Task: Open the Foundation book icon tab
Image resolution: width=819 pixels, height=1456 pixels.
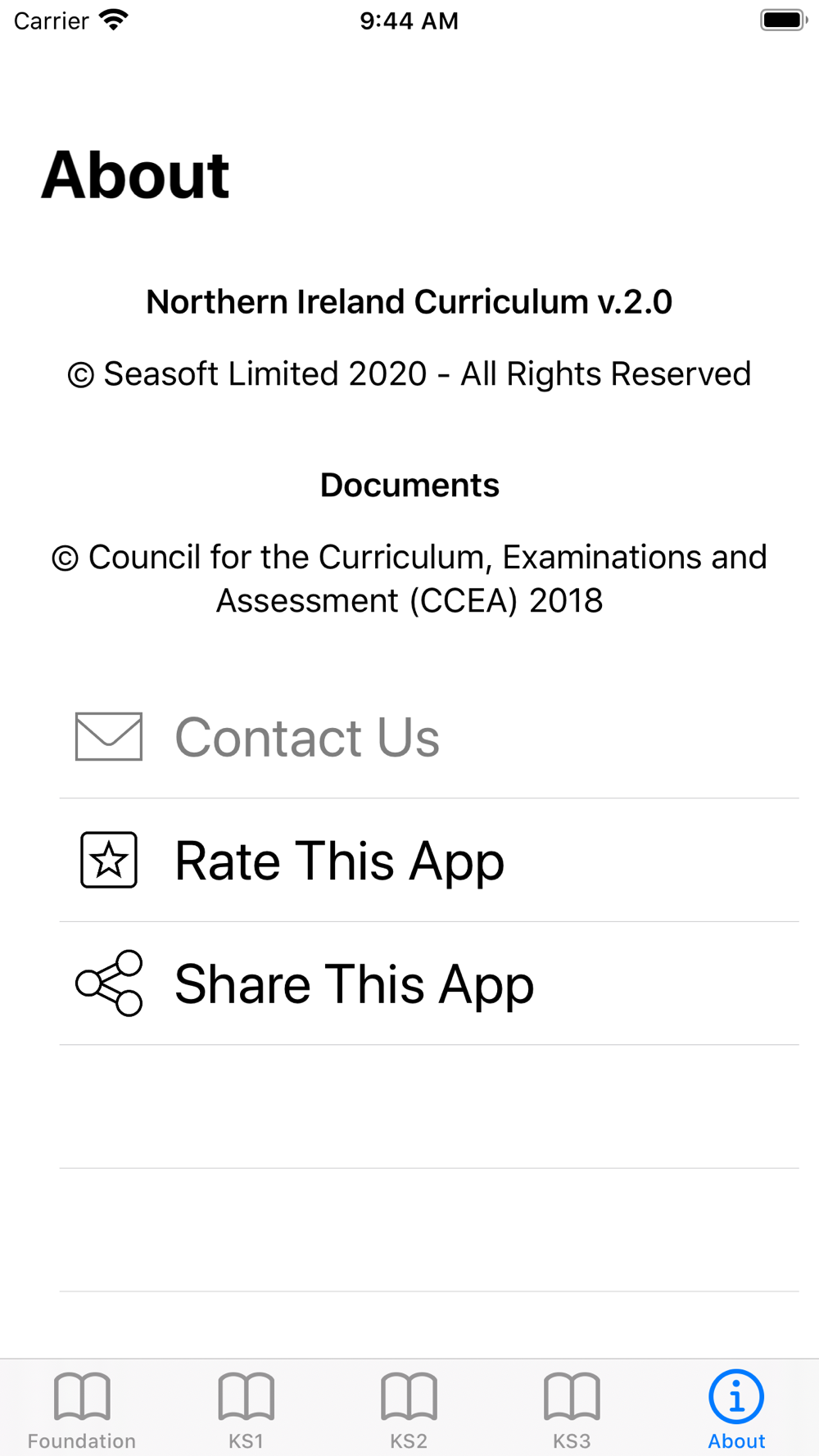Action: click(x=82, y=1395)
